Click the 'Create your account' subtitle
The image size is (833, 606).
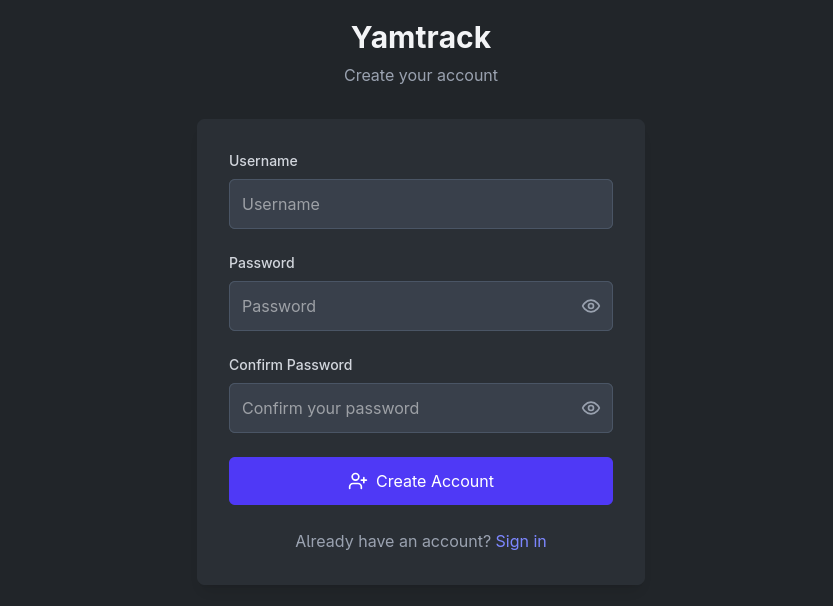(x=421, y=75)
